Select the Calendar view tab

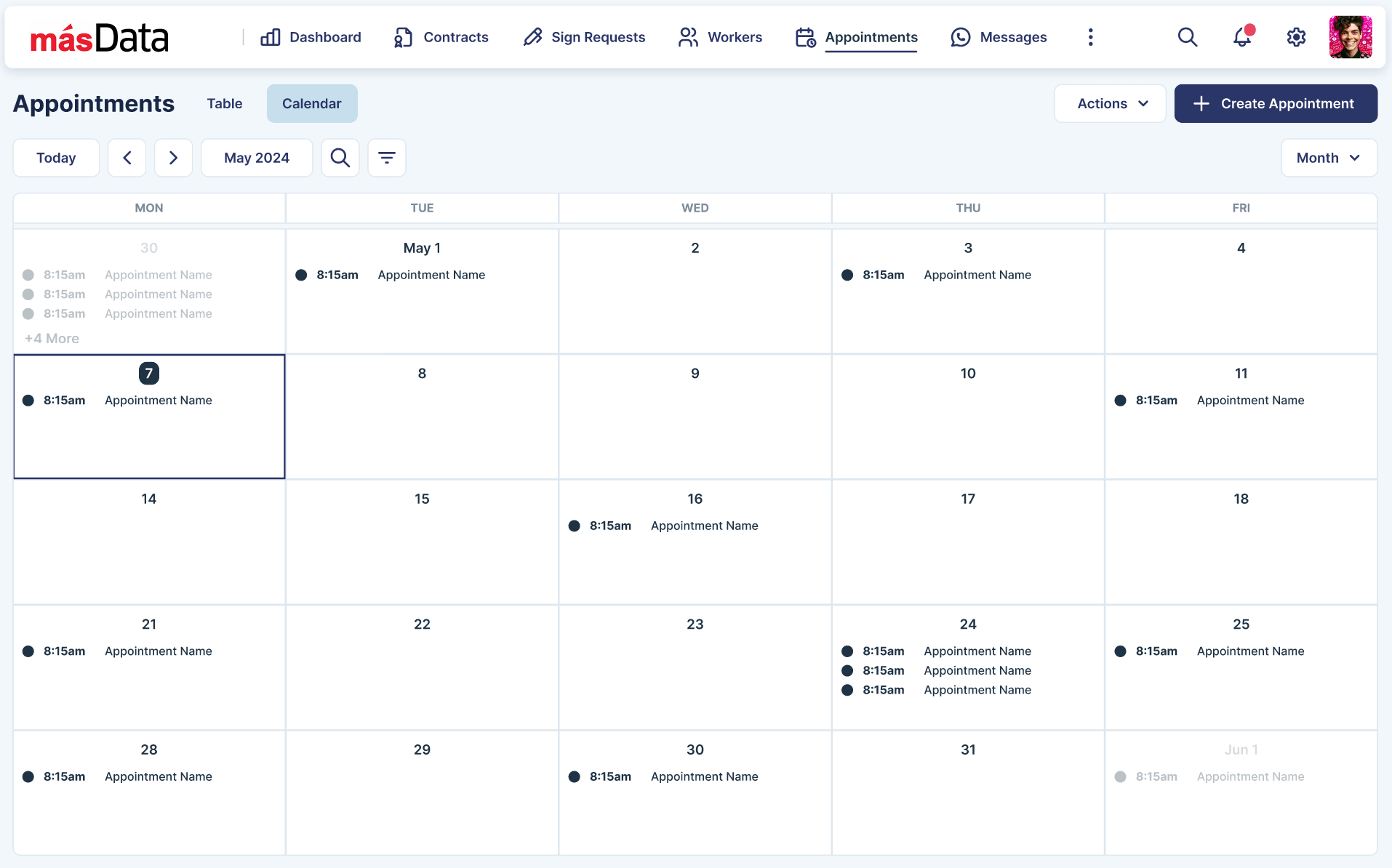click(311, 103)
